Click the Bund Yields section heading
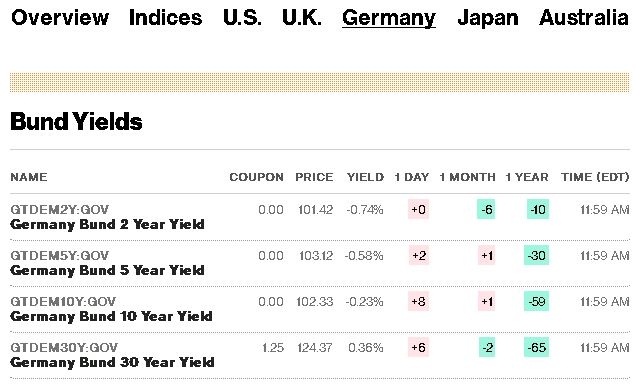This screenshot has width=635, height=386. (x=77, y=122)
